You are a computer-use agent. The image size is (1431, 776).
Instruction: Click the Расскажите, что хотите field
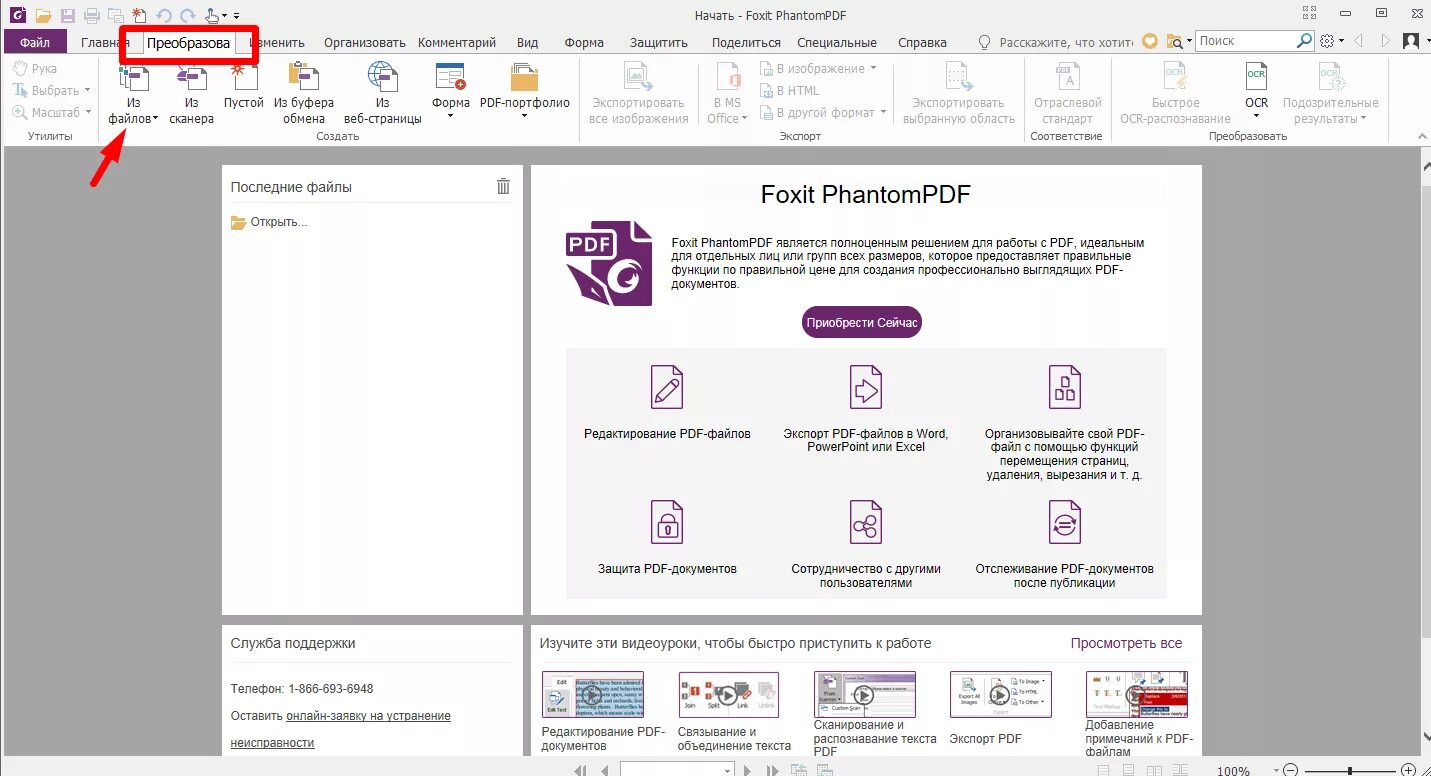coord(1064,42)
